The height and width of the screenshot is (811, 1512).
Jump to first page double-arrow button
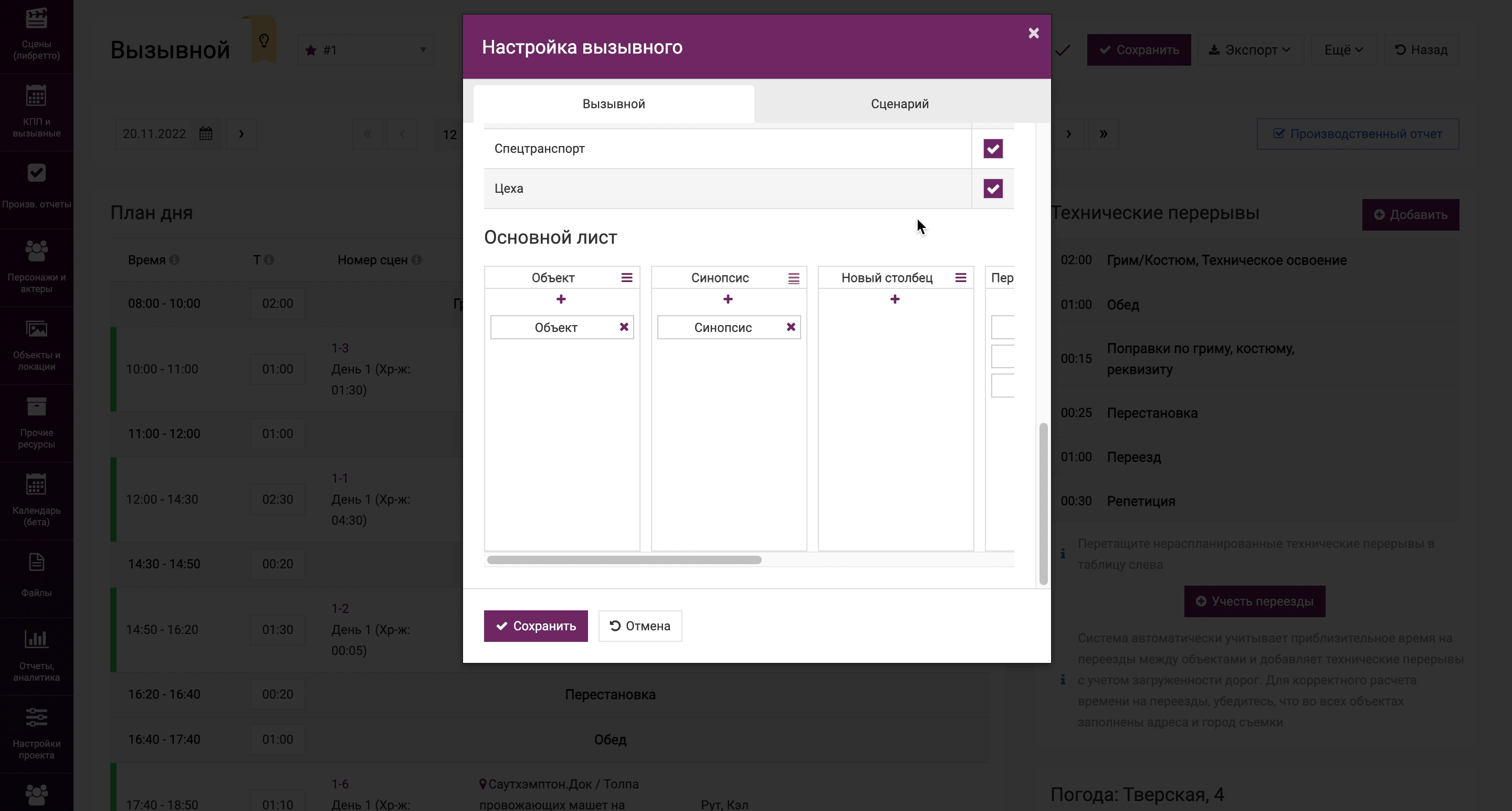[x=367, y=134]
